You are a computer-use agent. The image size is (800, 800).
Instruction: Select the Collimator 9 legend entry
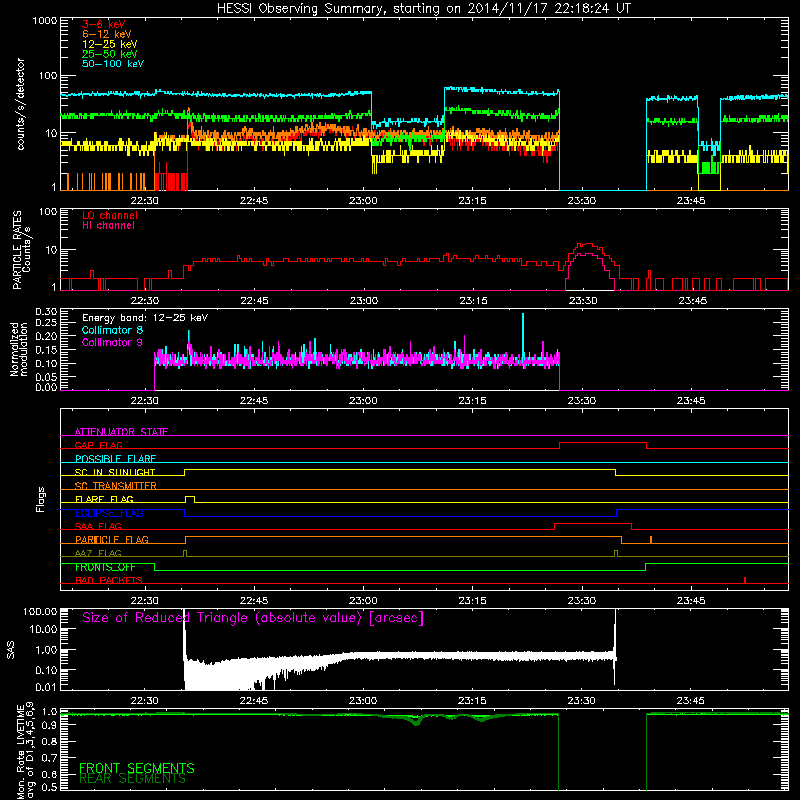click(112, 342)
